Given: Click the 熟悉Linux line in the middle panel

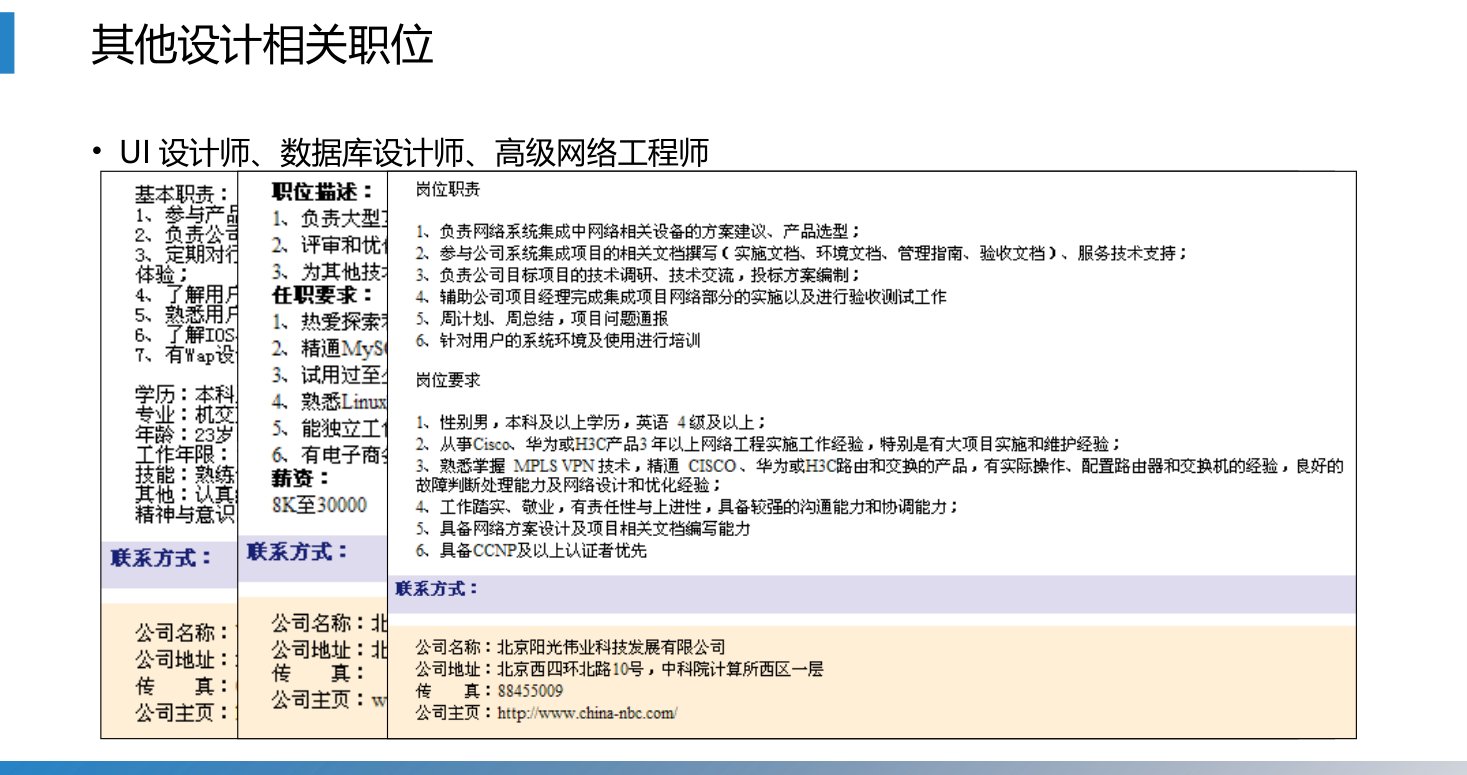Looking at the screenshot, I should (329, 402).
